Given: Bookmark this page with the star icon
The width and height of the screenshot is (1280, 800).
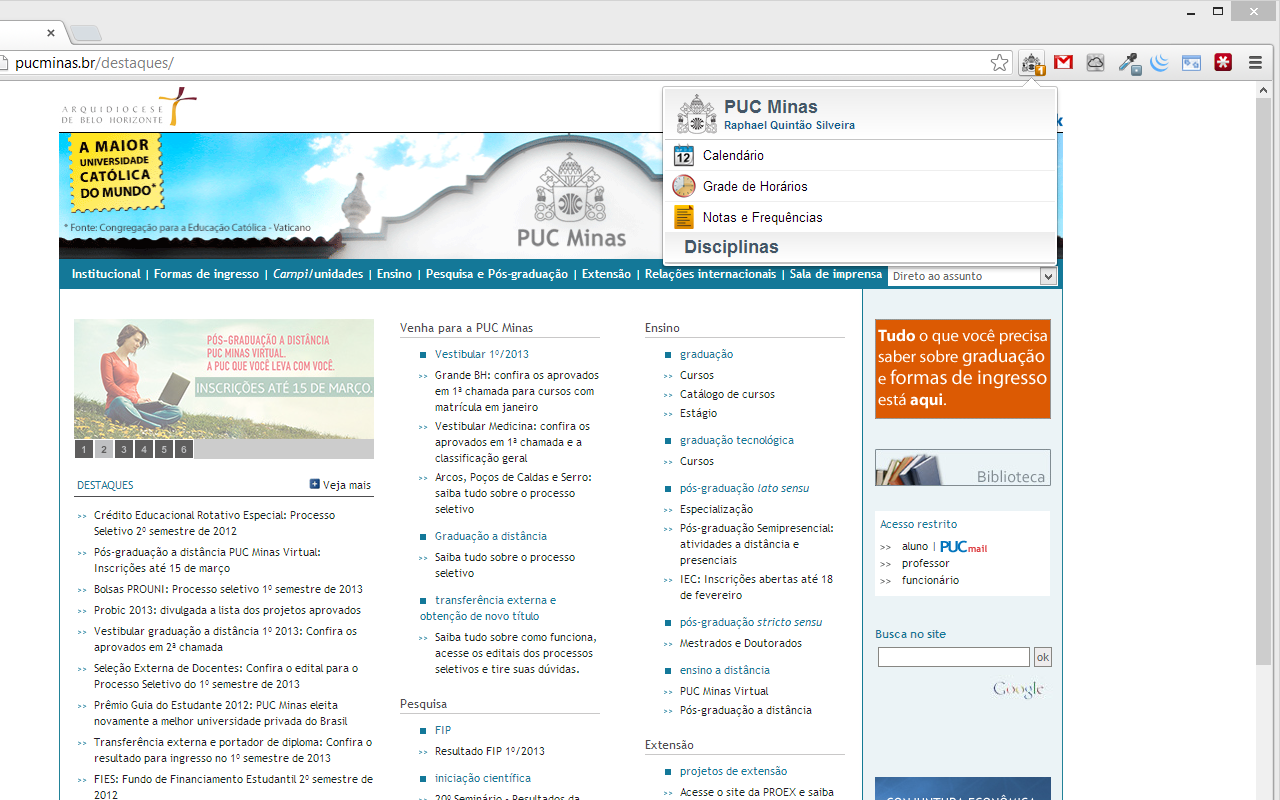Looking at the screenshot, I should [999, 63].
